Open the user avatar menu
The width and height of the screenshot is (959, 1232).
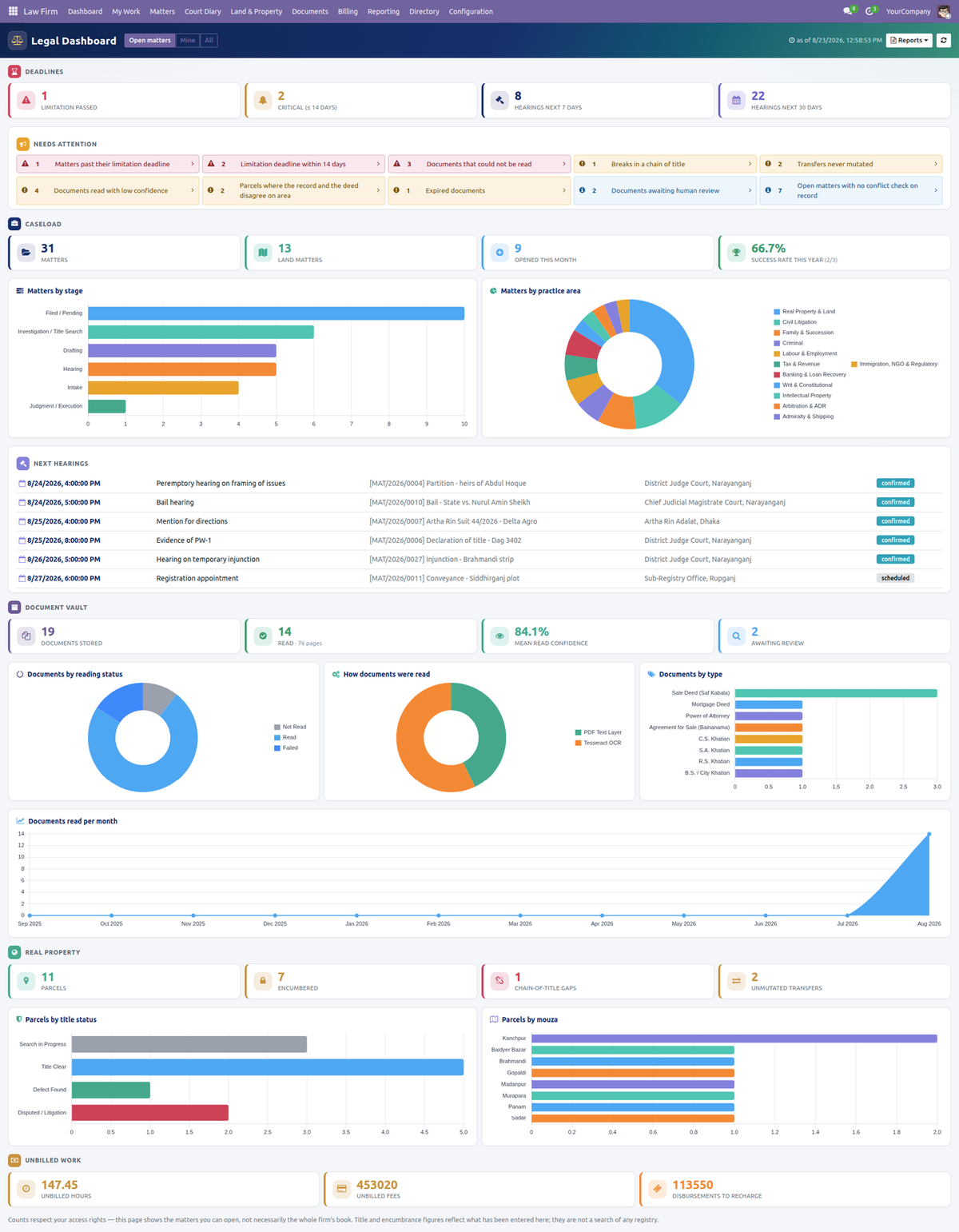[944, 11]
